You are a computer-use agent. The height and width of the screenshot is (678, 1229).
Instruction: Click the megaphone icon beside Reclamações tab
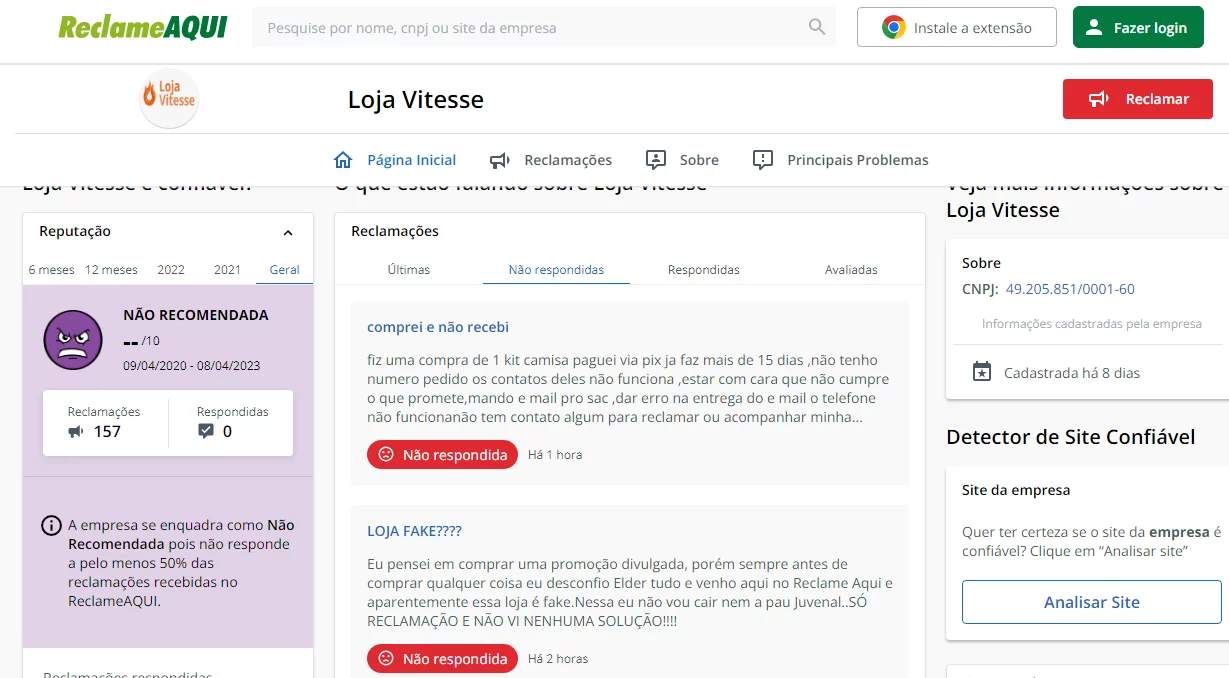499,160
